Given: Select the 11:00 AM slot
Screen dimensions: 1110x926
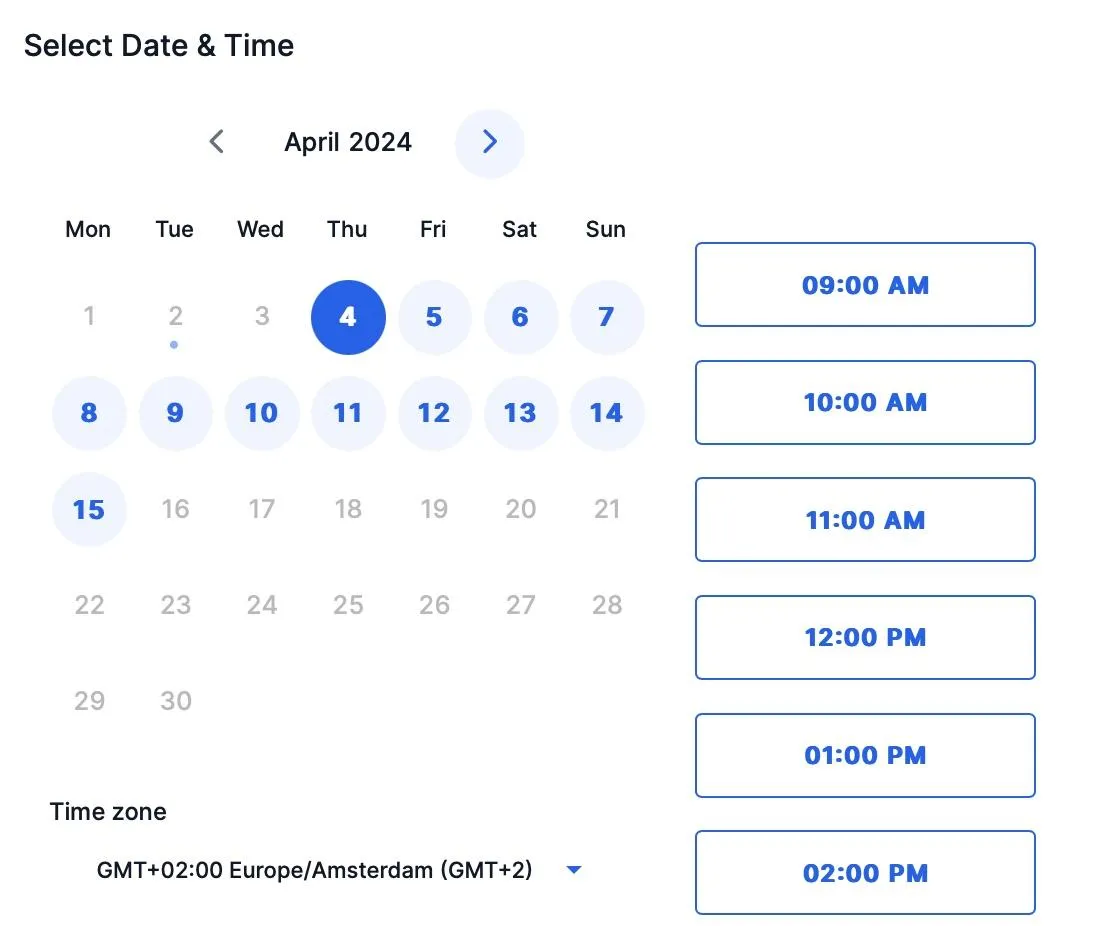Looking at the screenshot, I should (x=865, y=520).
